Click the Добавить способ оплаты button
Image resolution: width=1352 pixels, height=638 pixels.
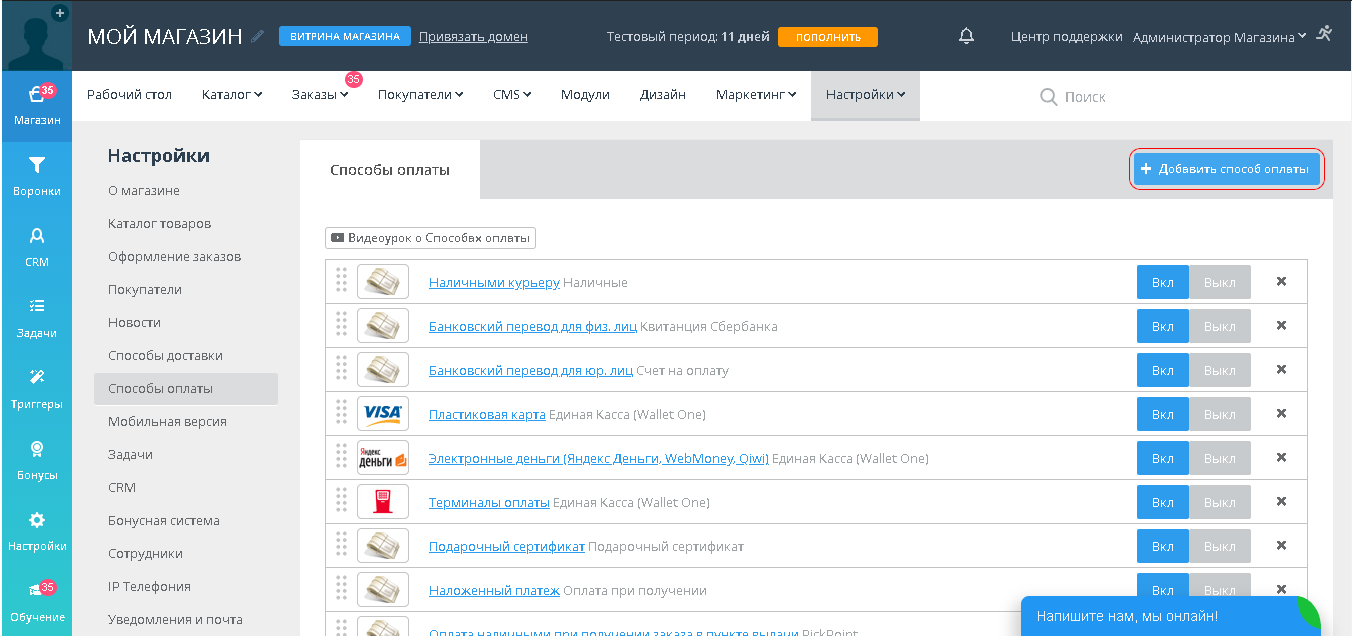(1226, 169)
